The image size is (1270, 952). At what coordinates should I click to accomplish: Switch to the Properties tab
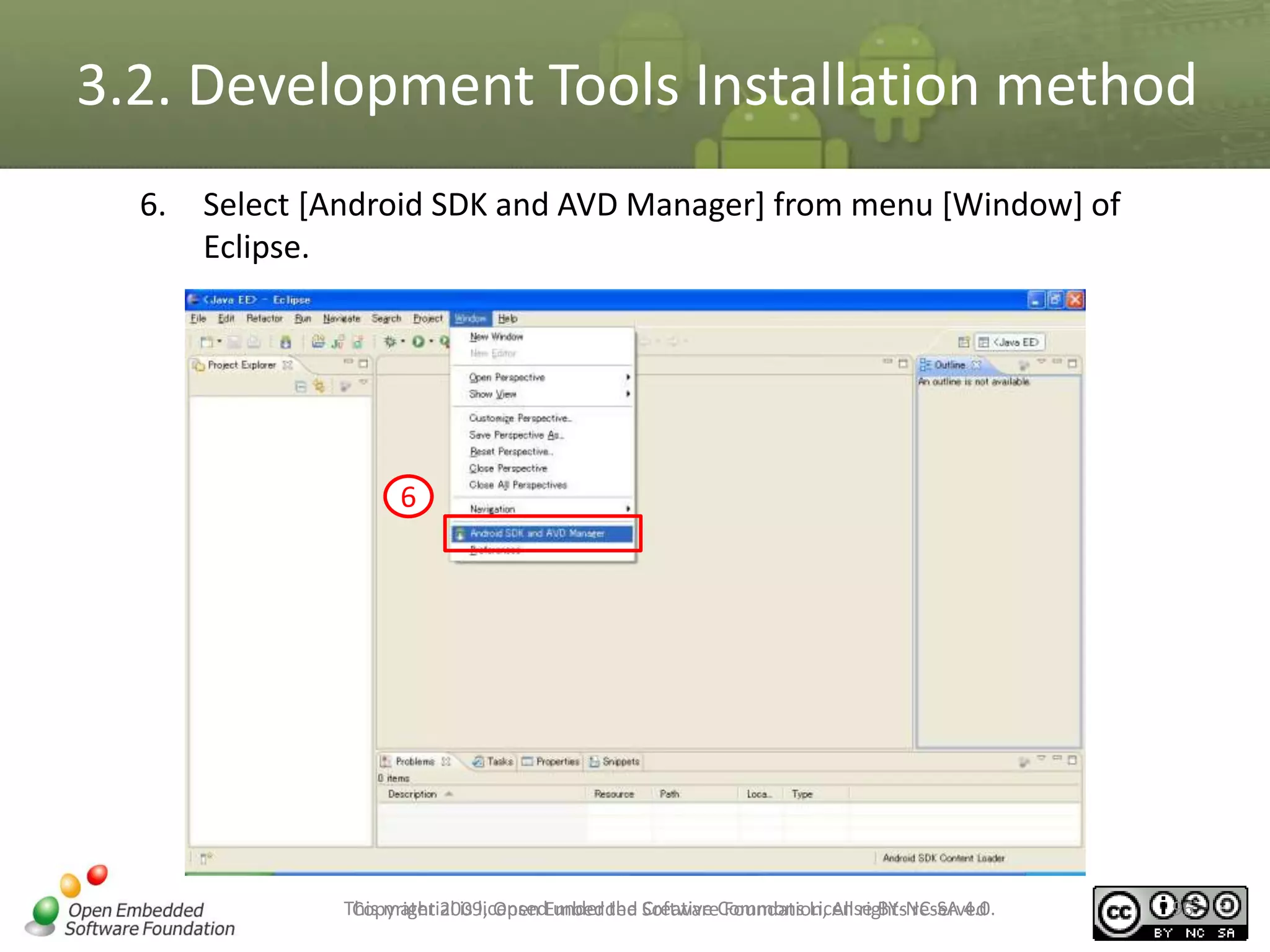click(551, 761)
